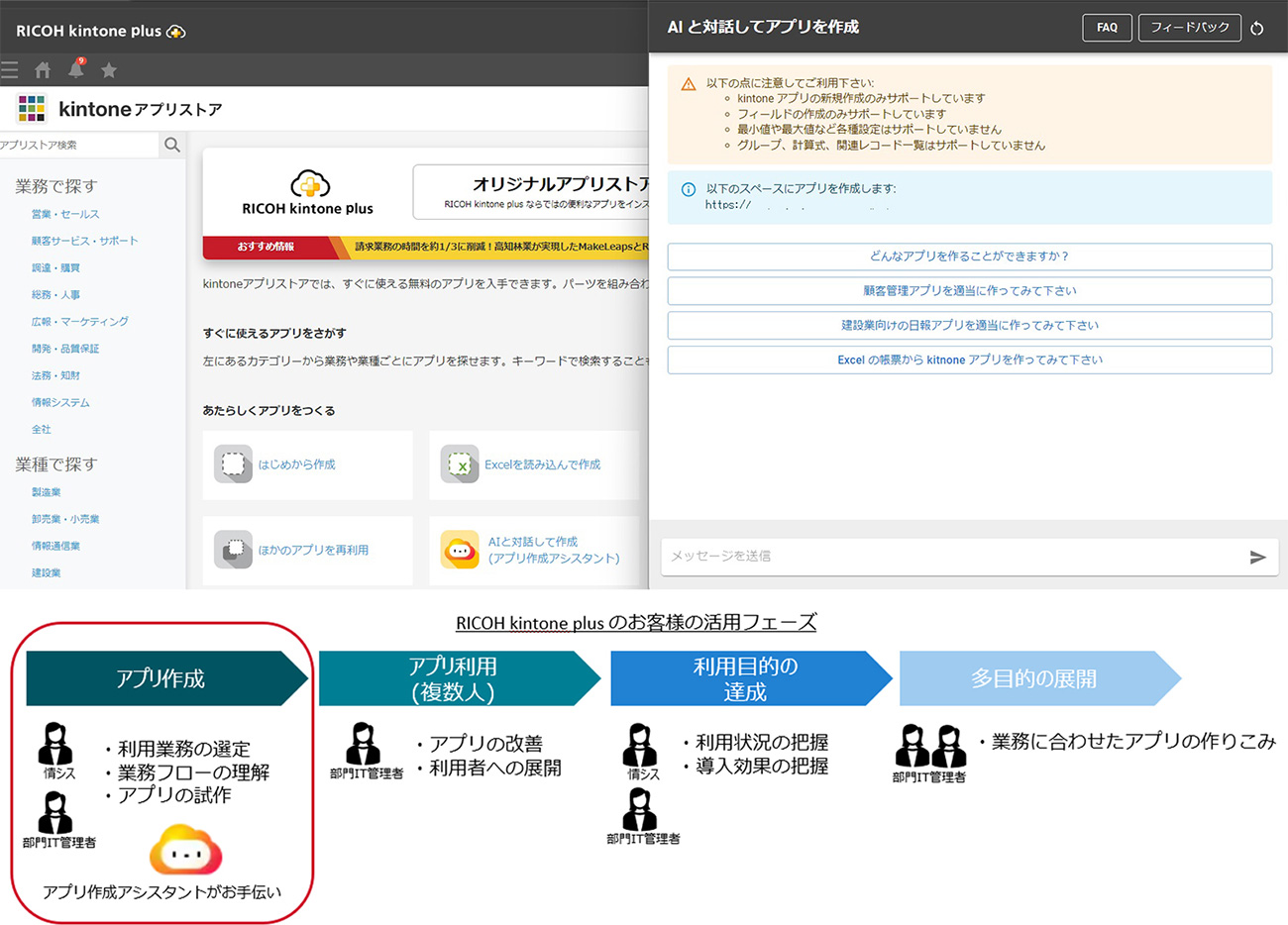Select the 営業・セールス category
1288x925 pixels.
point(65,214)
